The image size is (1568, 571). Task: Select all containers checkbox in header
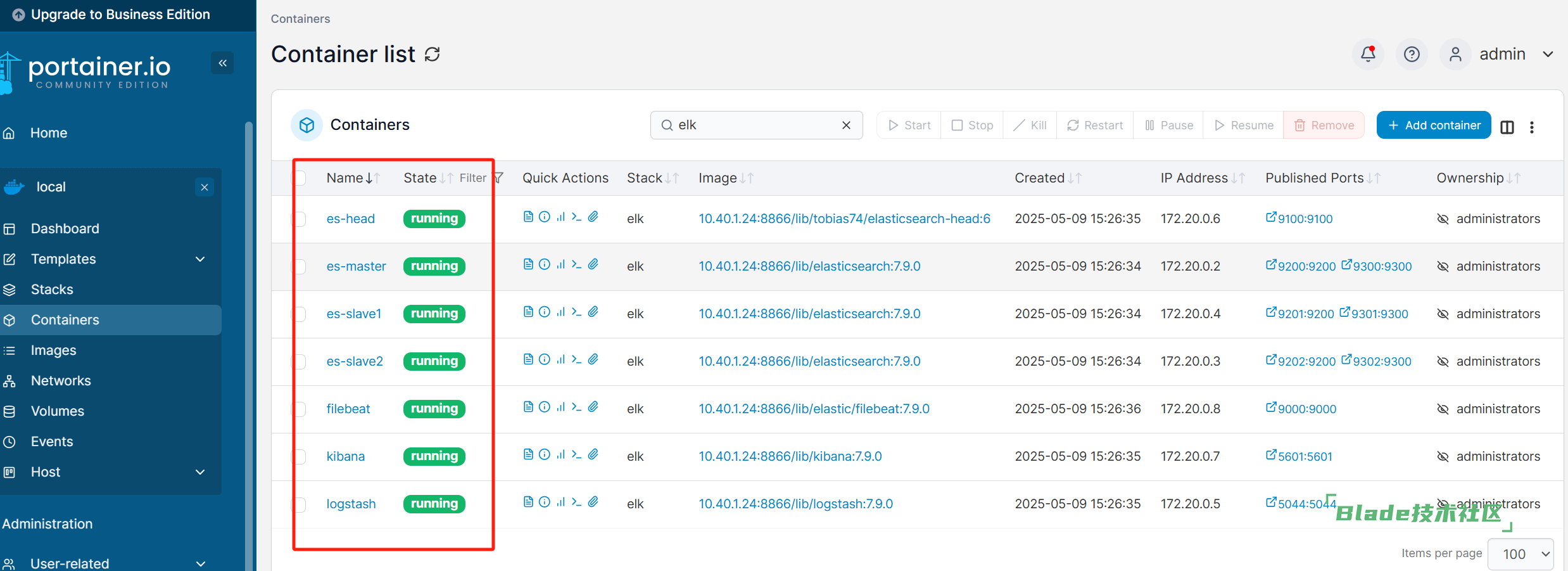(299, 178)
